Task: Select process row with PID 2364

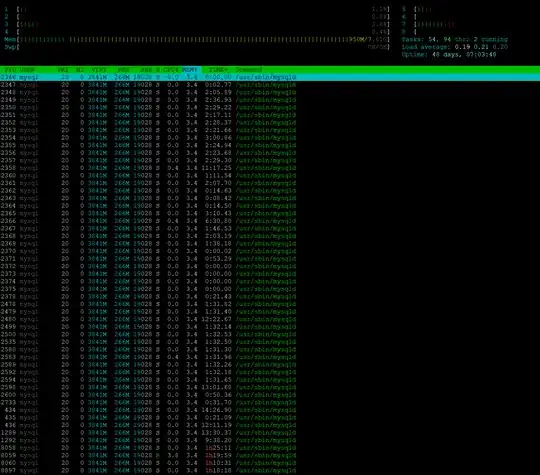Action: click(148, 206)
